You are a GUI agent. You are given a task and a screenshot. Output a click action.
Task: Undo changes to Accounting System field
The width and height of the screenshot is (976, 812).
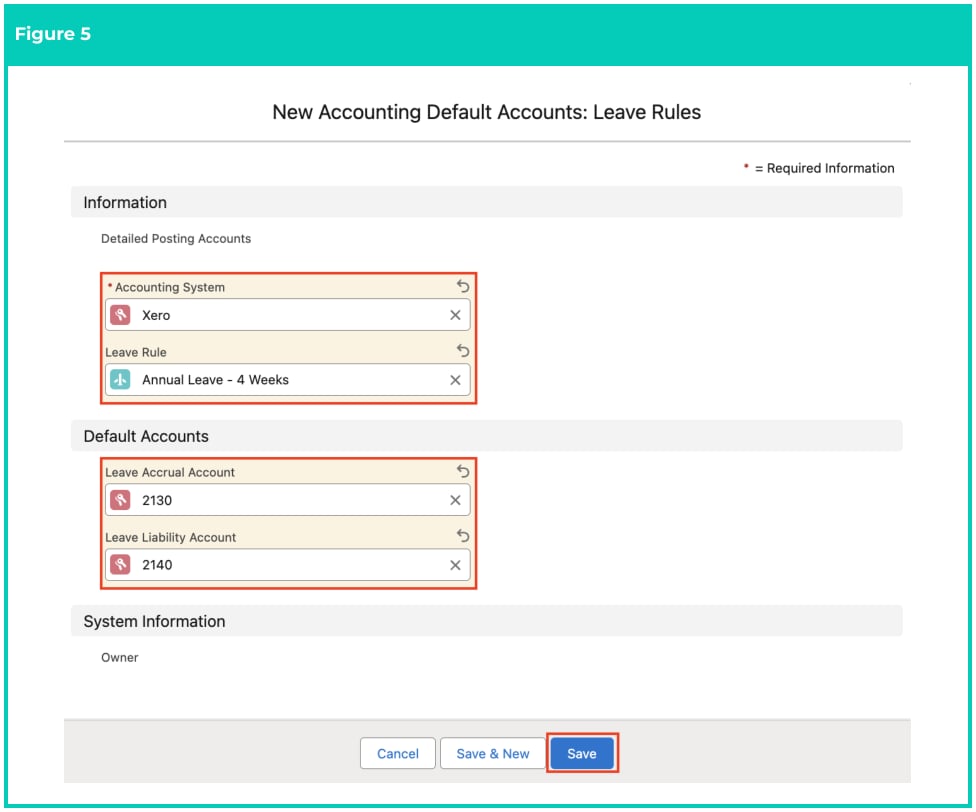[x=462, y=286]
